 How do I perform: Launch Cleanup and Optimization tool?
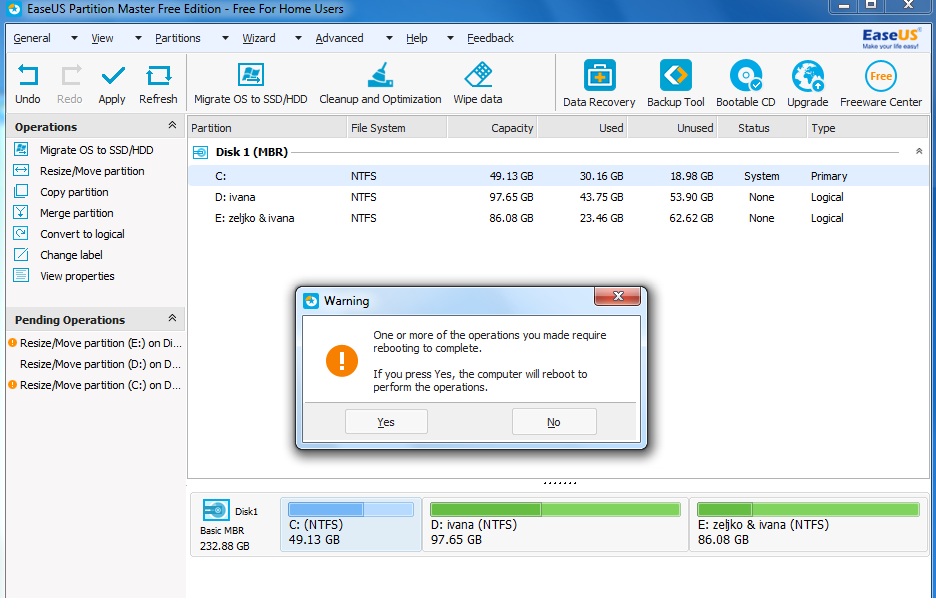point(380,76)
